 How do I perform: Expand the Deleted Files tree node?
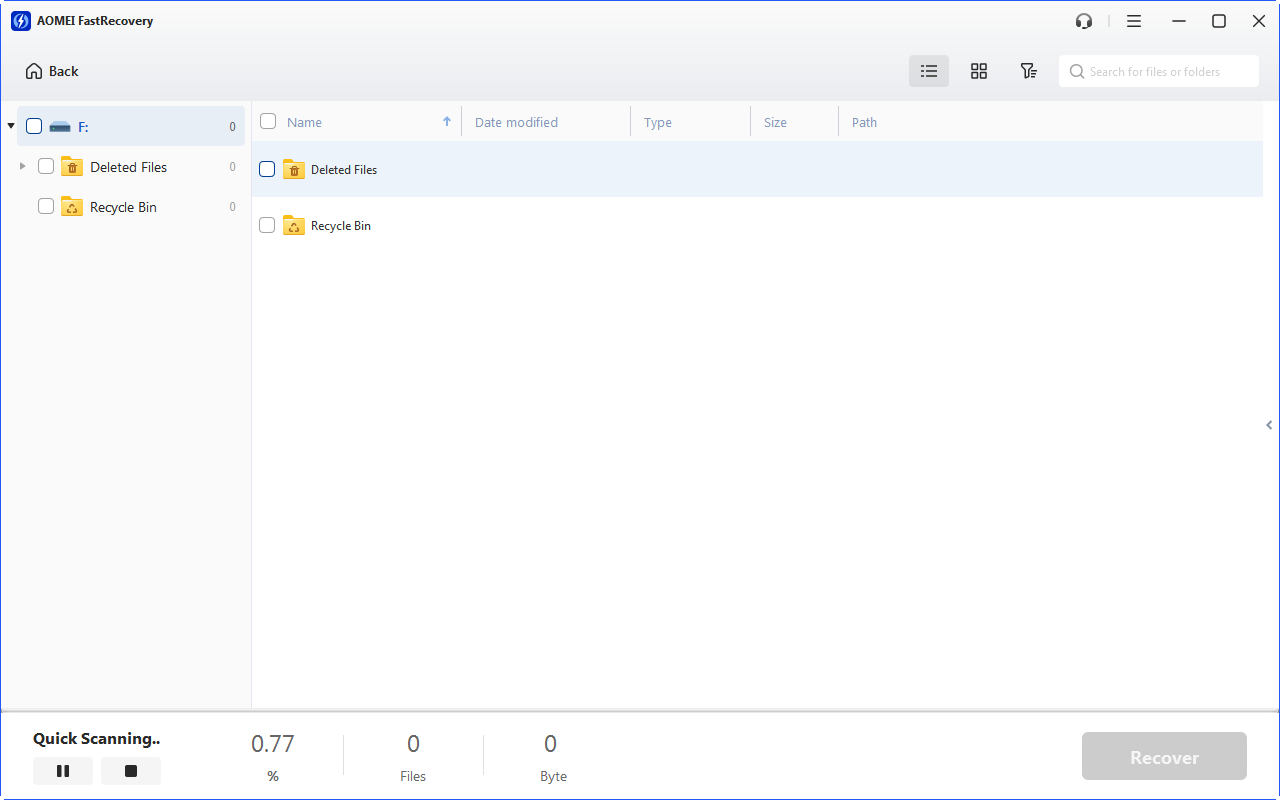point(23,166)
